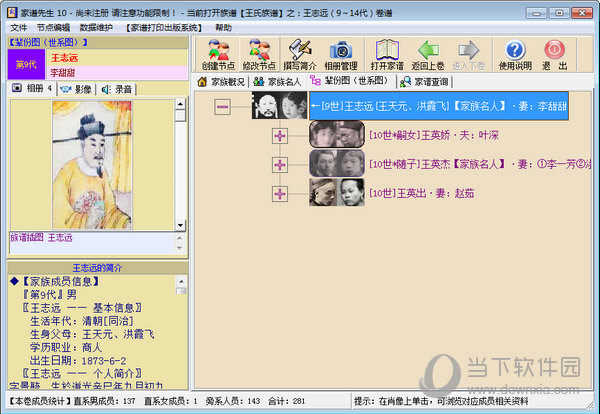The height and width of the screenshot is (414, 600).
Task: Click the 王志远的简介 panel header
Action: (x=98, y=267)
